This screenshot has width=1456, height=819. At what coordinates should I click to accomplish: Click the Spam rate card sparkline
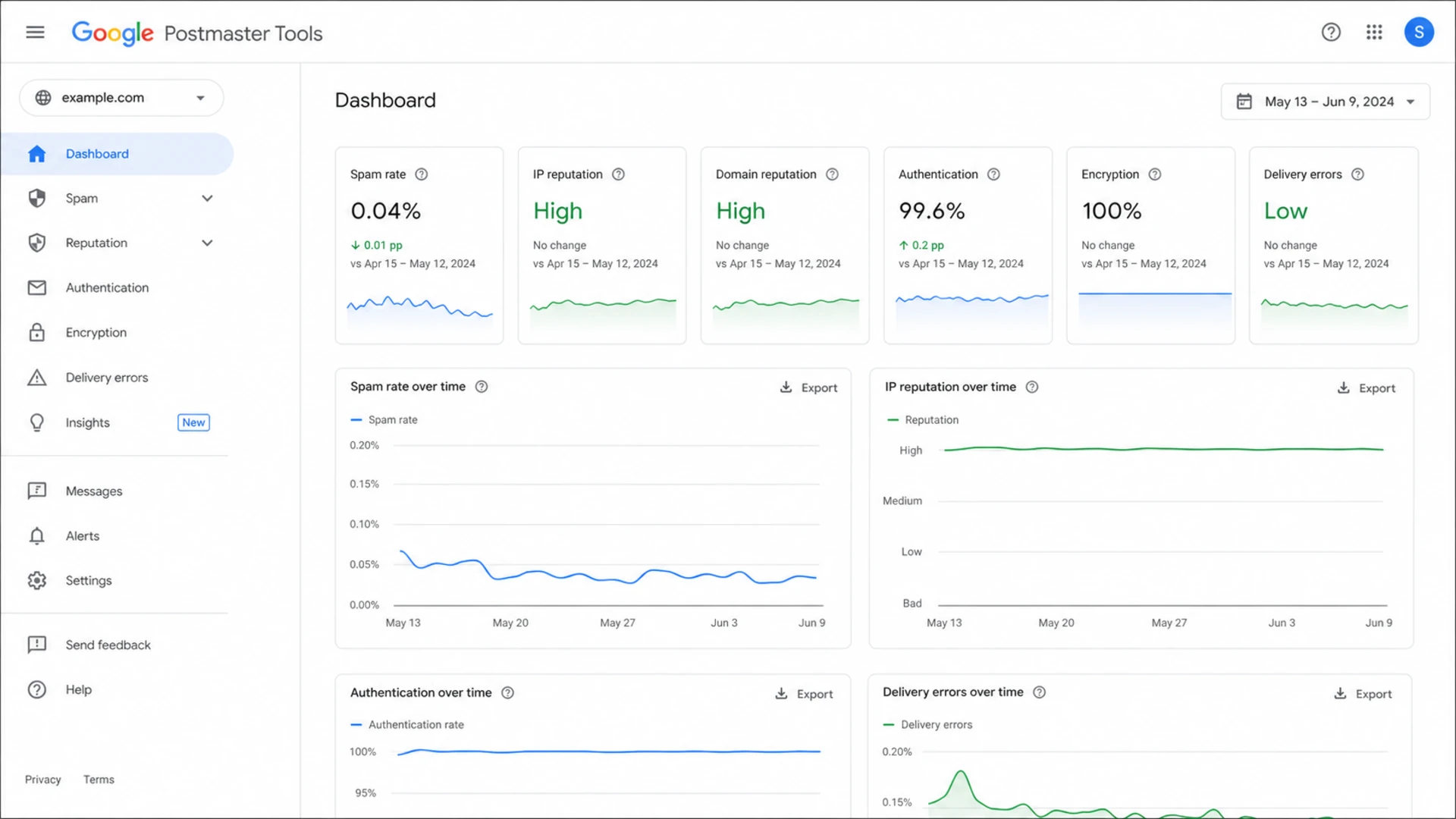point(419,311)
